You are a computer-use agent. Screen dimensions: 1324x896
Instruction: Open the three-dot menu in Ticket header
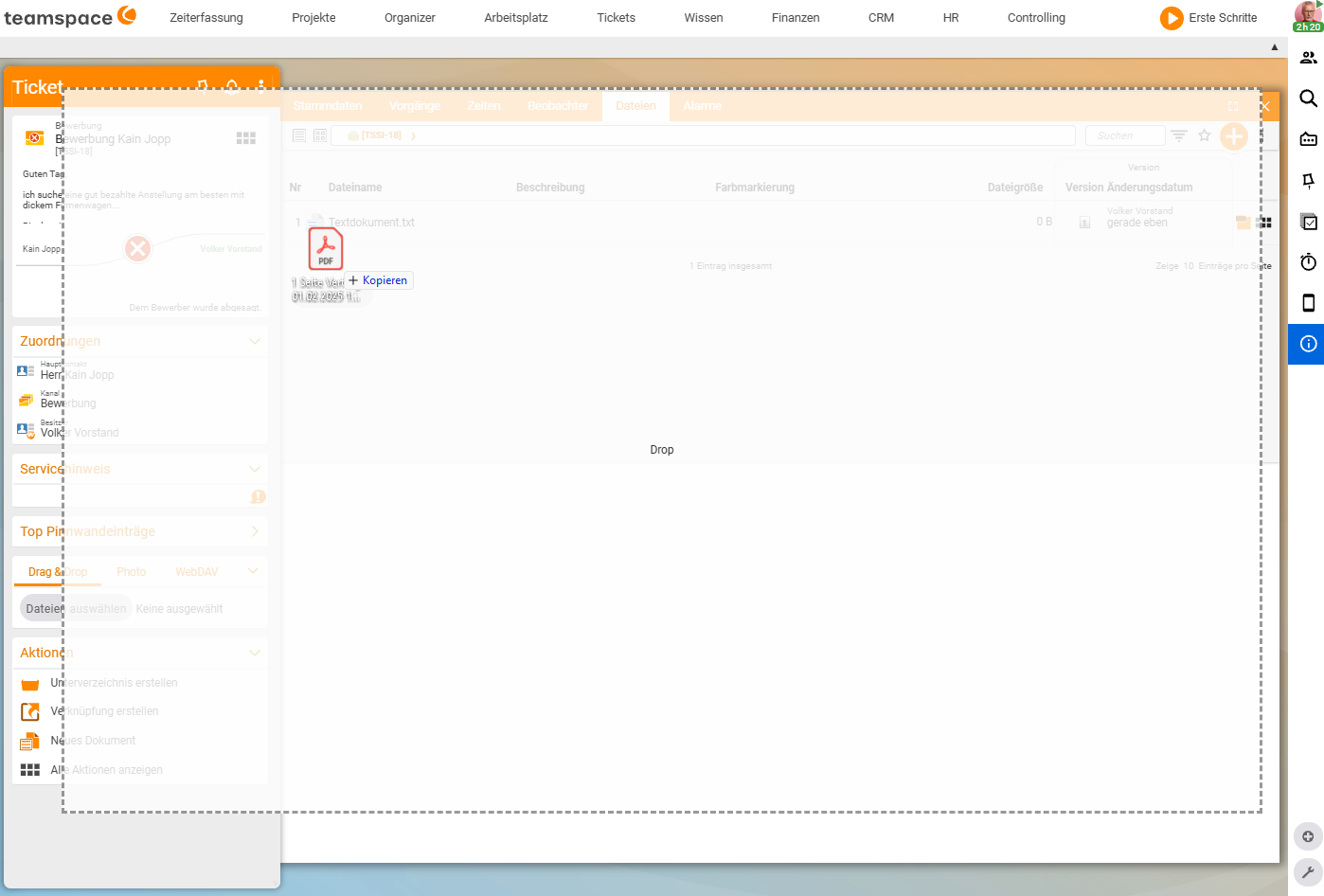coord(261,87)
